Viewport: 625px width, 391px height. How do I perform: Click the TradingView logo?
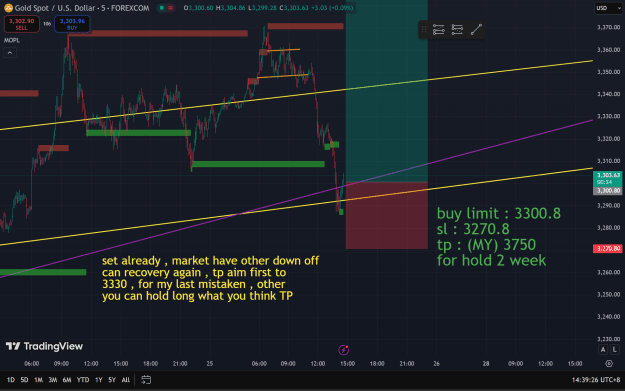pyautogui.click(x=44, y=346)
